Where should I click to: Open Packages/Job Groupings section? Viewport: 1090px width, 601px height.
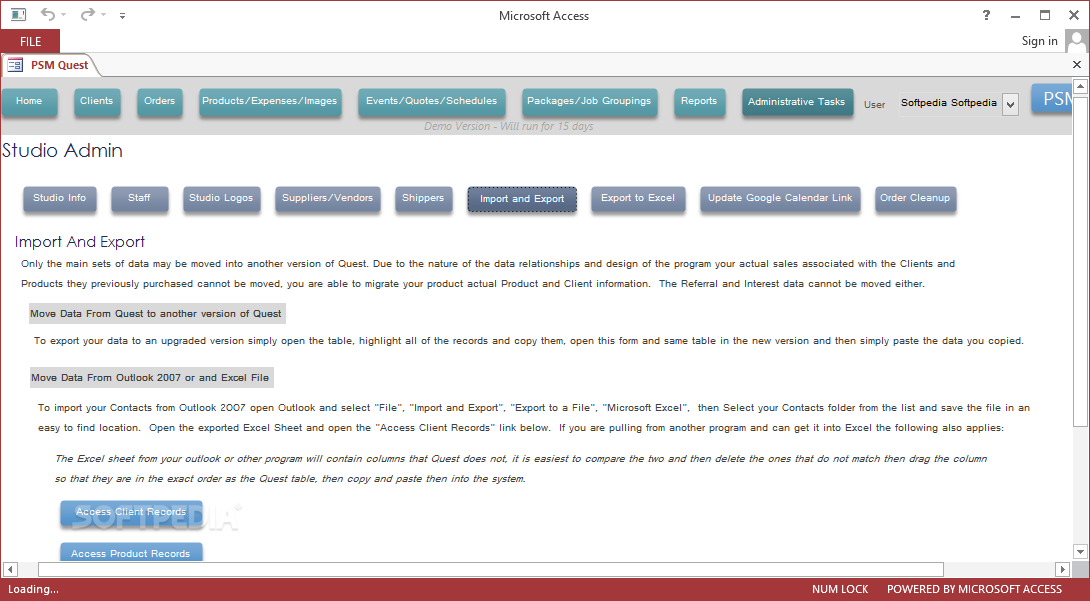589,101
